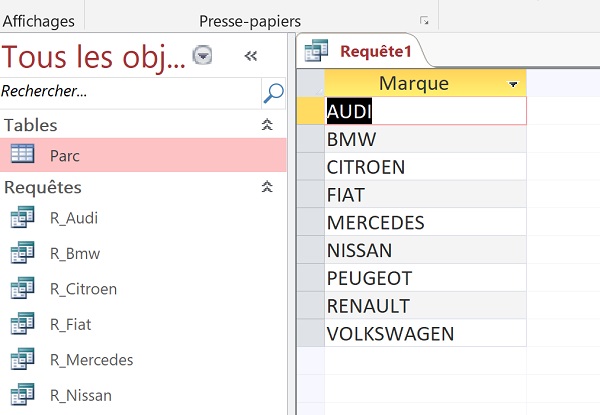
Task: Select the RENAULT cell
Action: 426,305
